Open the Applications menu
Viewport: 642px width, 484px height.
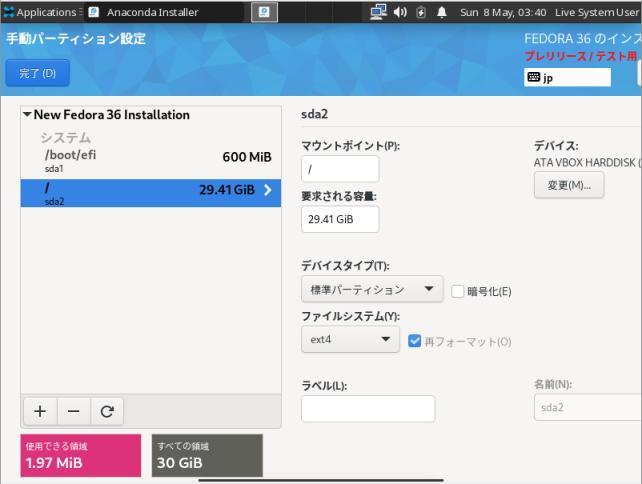tap(42, 12)
